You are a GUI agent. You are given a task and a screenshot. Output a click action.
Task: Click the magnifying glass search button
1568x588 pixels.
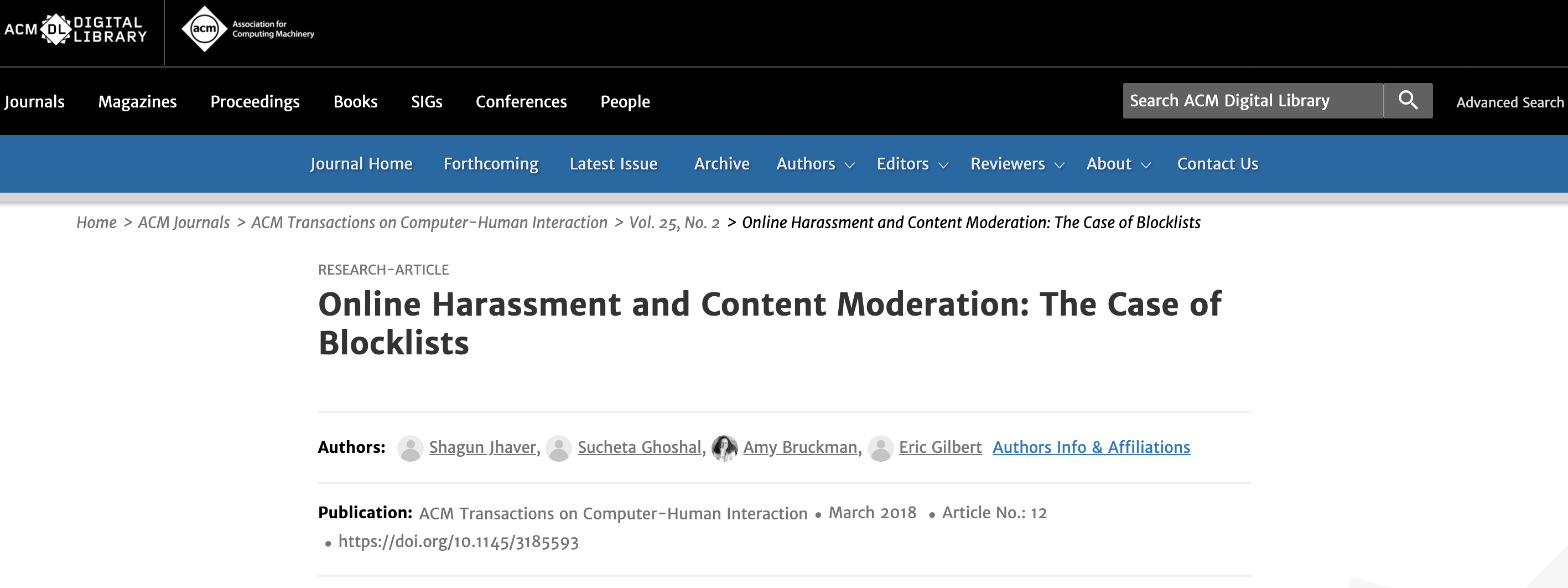[x=1408, y=101]
